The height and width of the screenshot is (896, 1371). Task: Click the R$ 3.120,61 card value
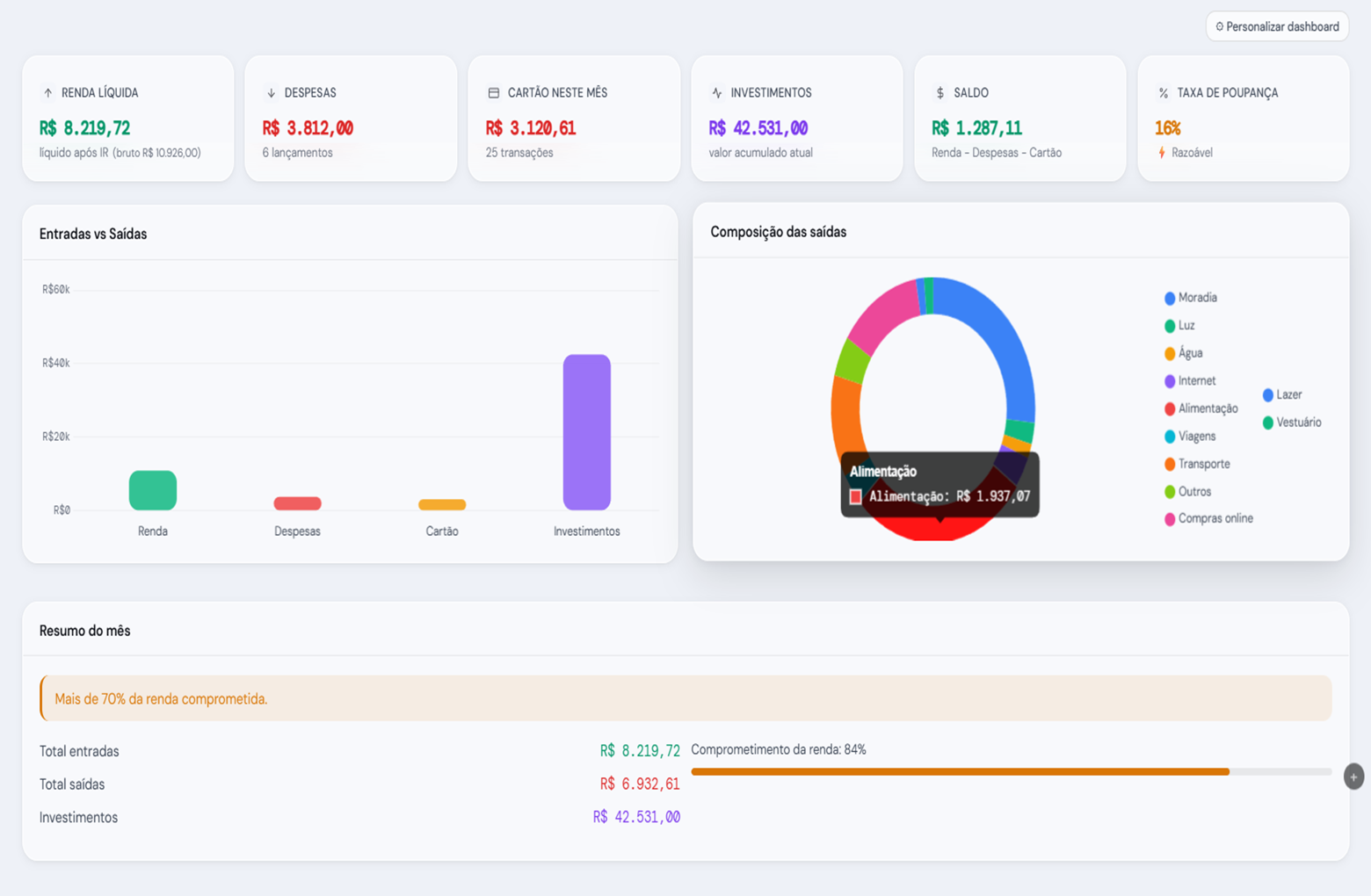(x=531, y=128)
